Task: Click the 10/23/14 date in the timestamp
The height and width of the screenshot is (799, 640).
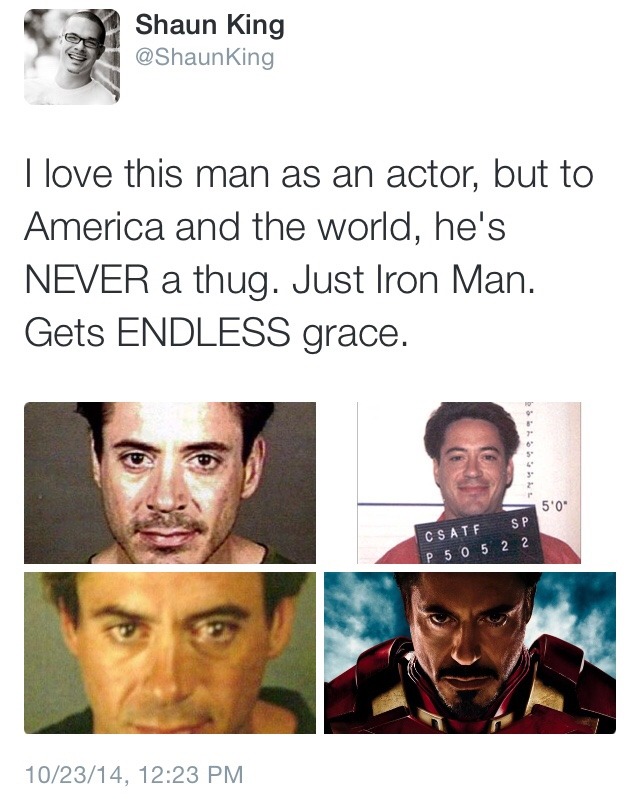Action: (x=73, y=775)
